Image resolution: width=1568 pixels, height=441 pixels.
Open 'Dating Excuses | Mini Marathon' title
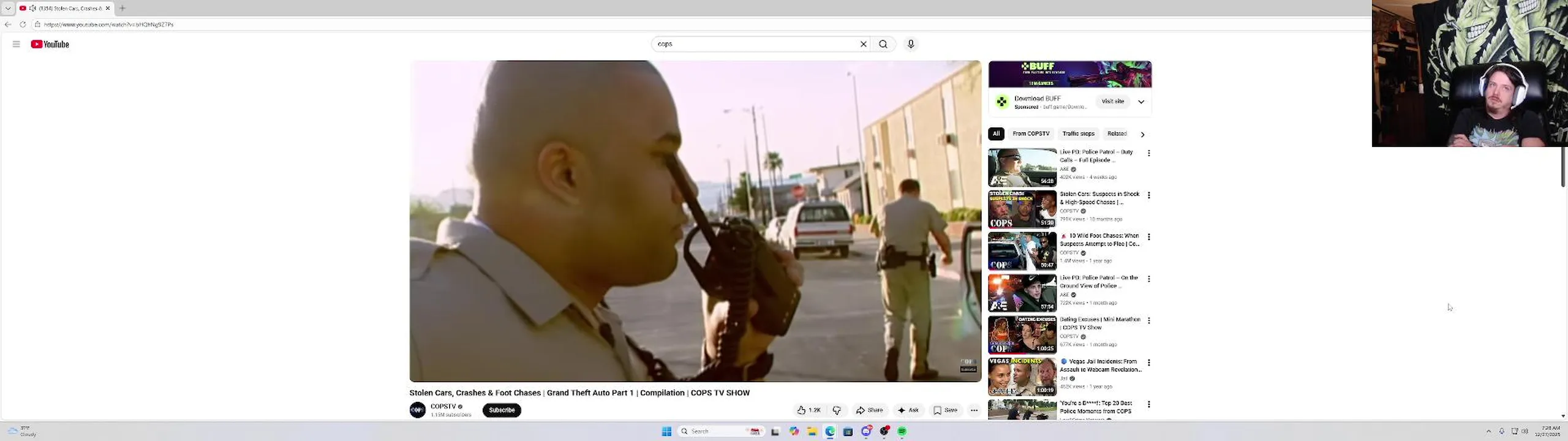tap(1099, 323)
